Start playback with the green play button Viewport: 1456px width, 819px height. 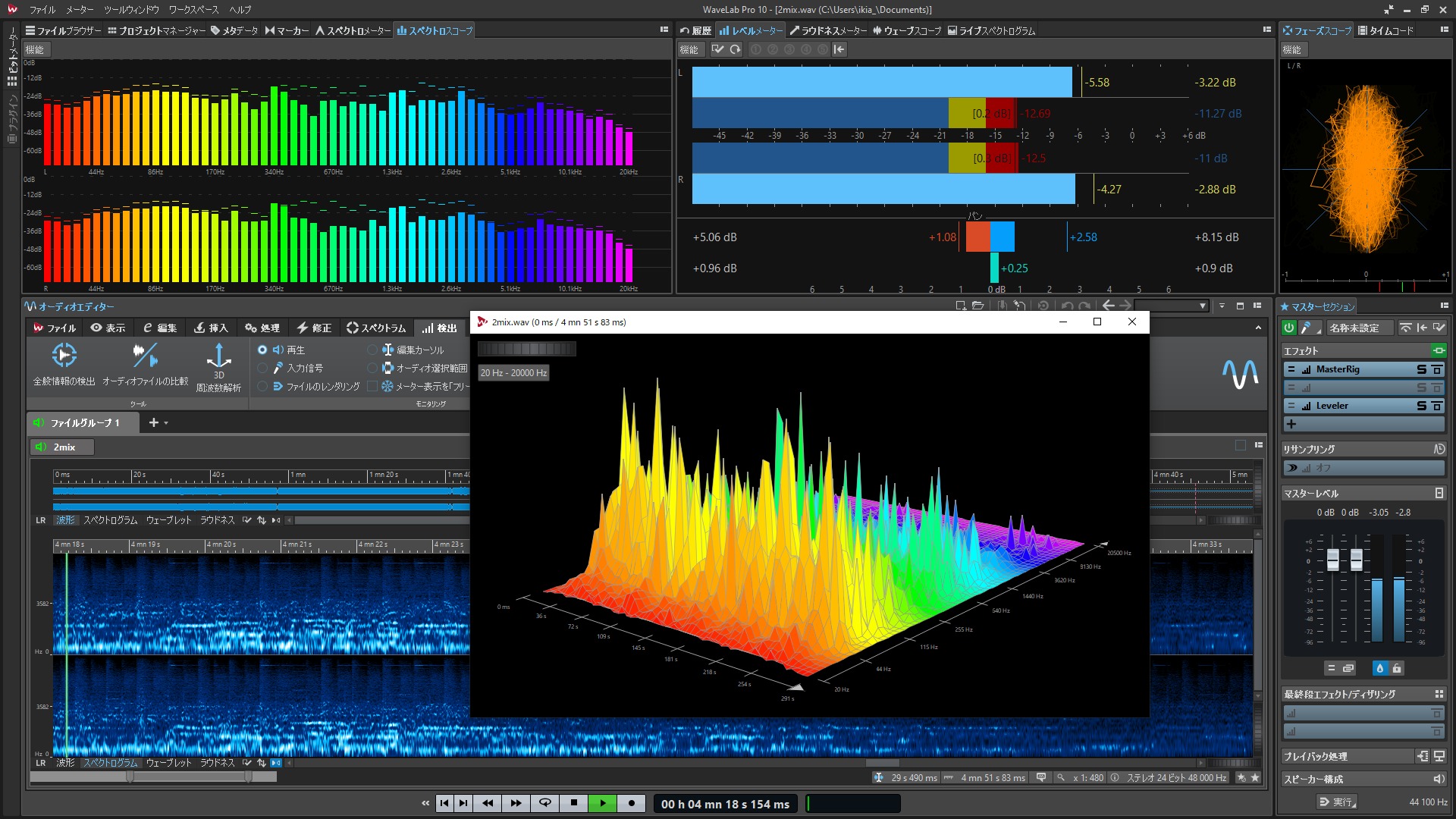(603, 803)
